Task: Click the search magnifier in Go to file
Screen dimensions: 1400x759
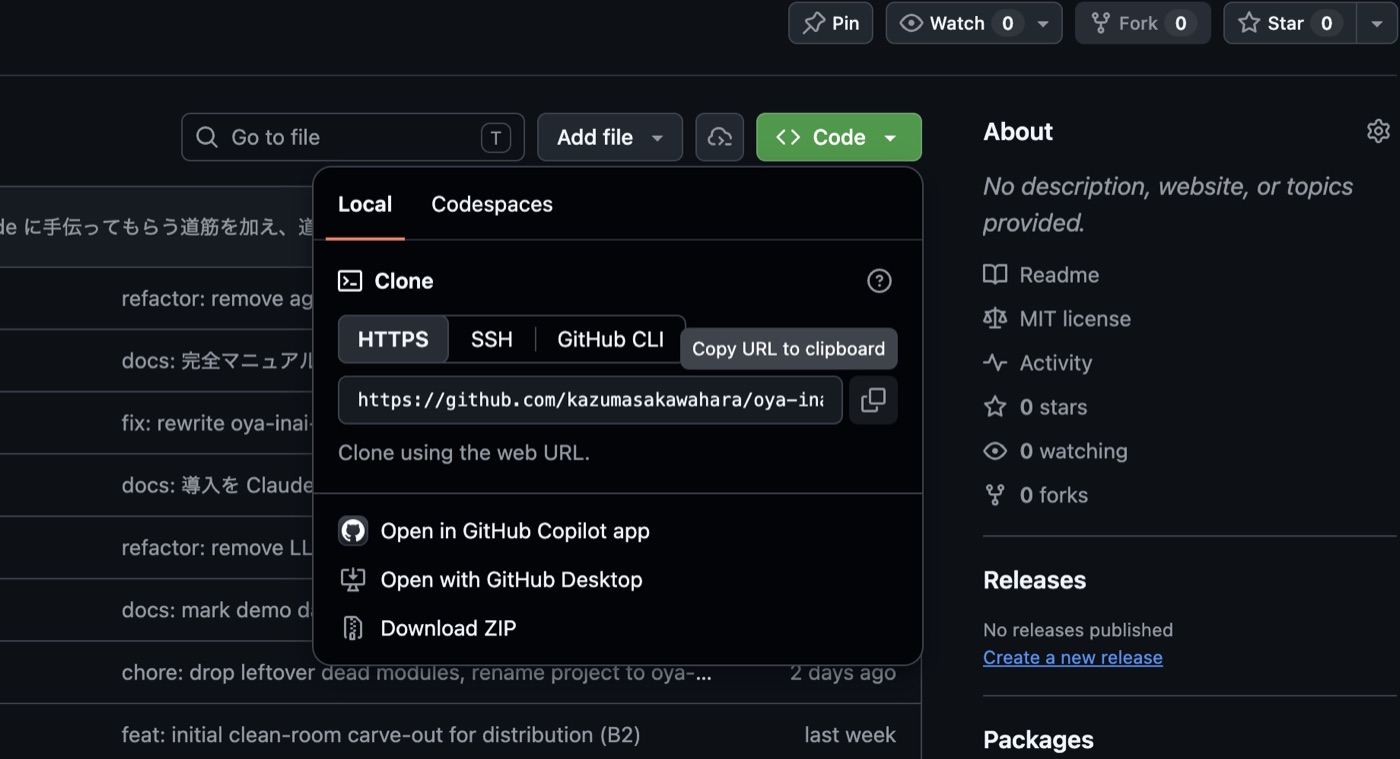Action: [207, 137]
